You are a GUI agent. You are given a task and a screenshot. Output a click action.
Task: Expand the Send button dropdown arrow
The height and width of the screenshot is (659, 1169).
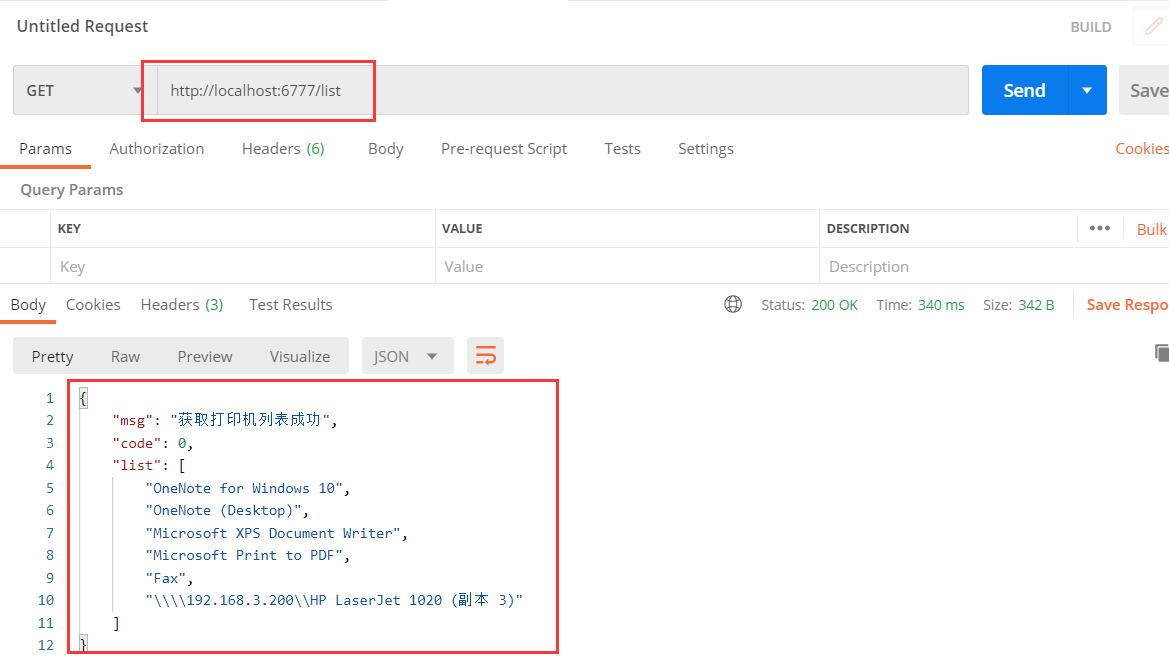pyautogui.click(x=1086, y=89)
